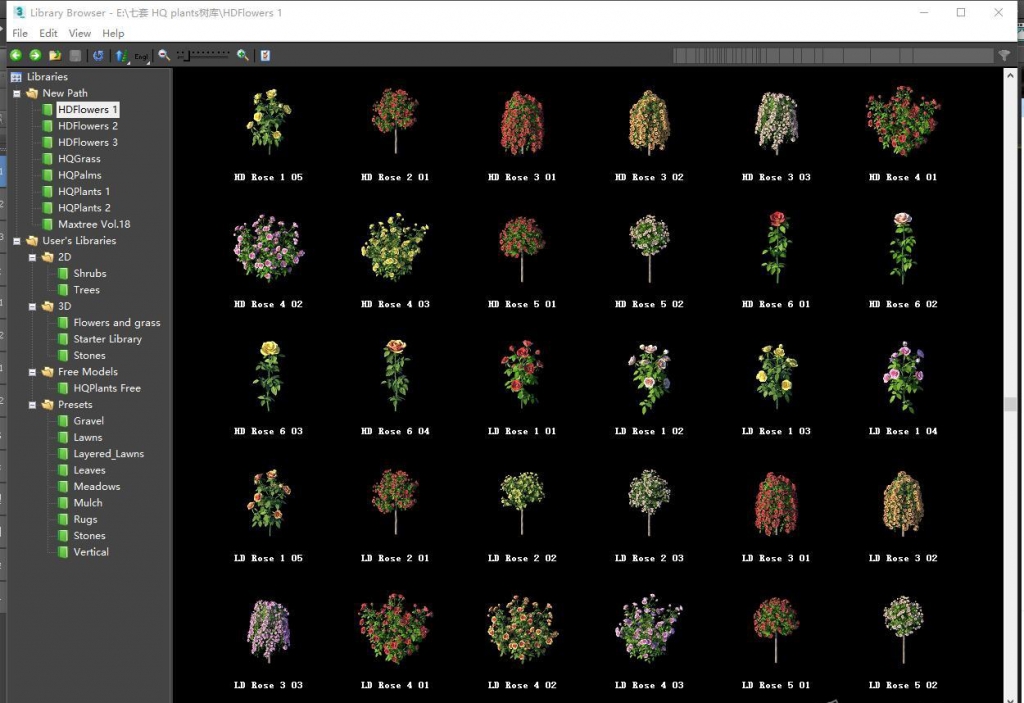Open the View menu
1024x703 pixels.
(x=80, y=33)
